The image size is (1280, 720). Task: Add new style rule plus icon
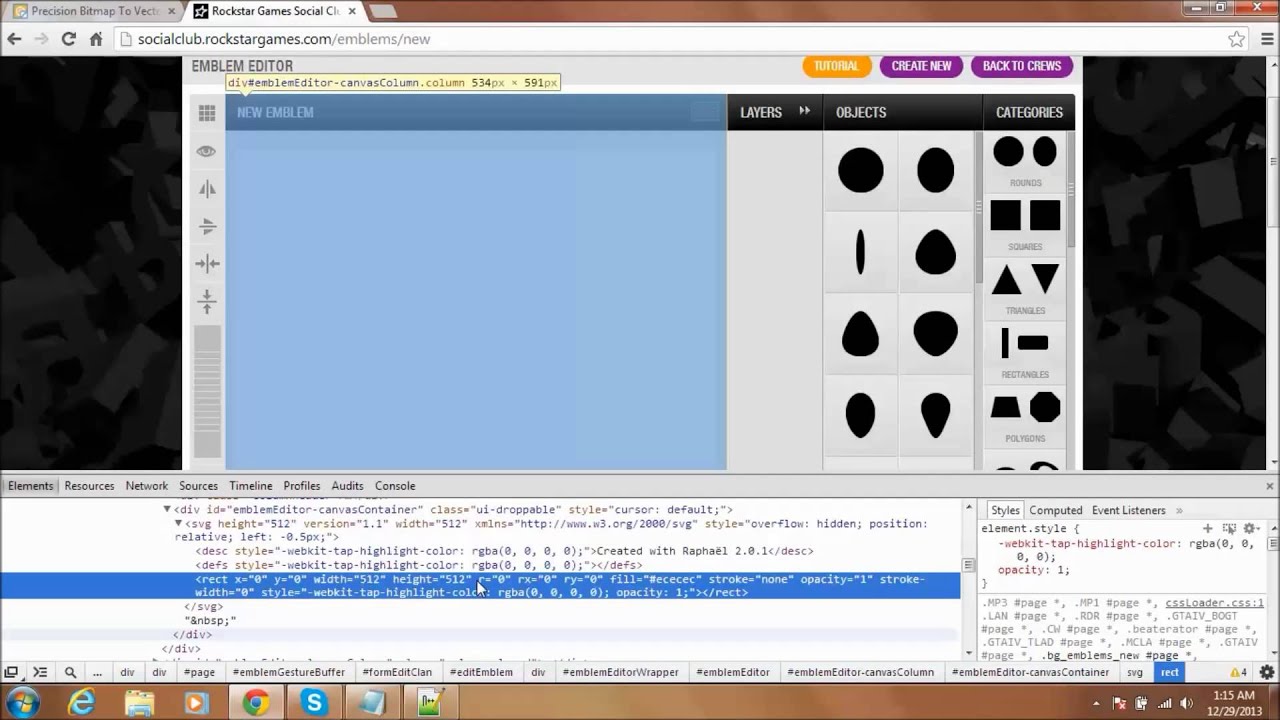click(x=1207, y=528)
